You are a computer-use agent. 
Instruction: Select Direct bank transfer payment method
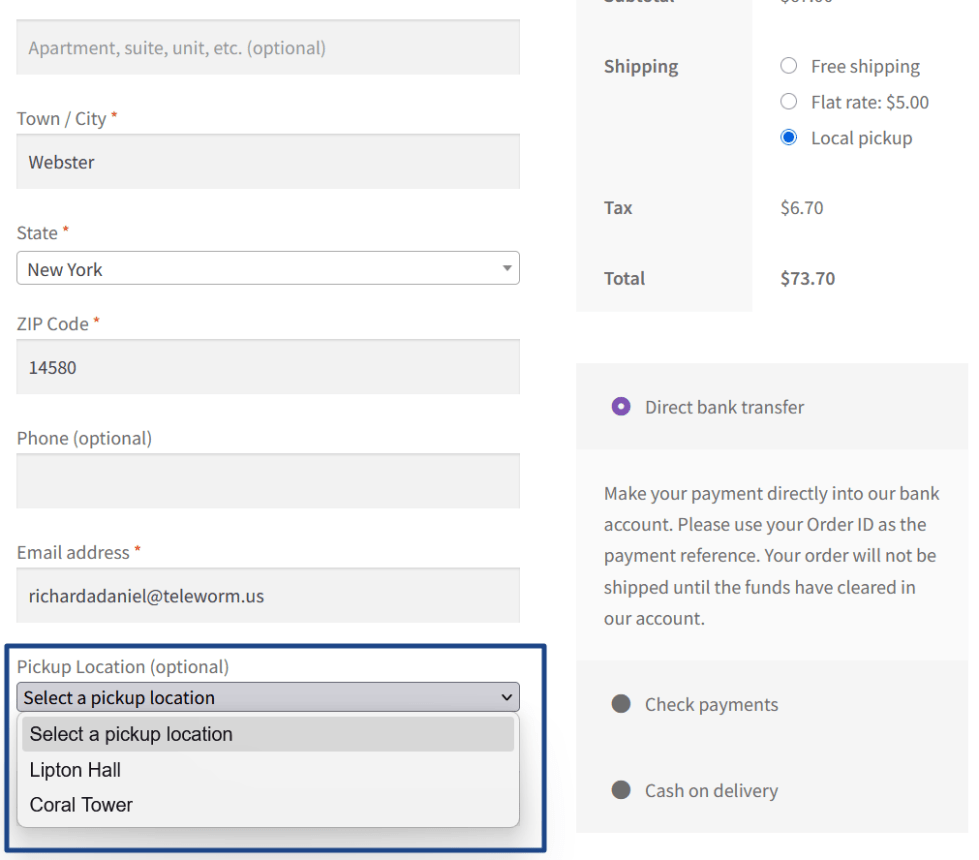tap(621, 407)
